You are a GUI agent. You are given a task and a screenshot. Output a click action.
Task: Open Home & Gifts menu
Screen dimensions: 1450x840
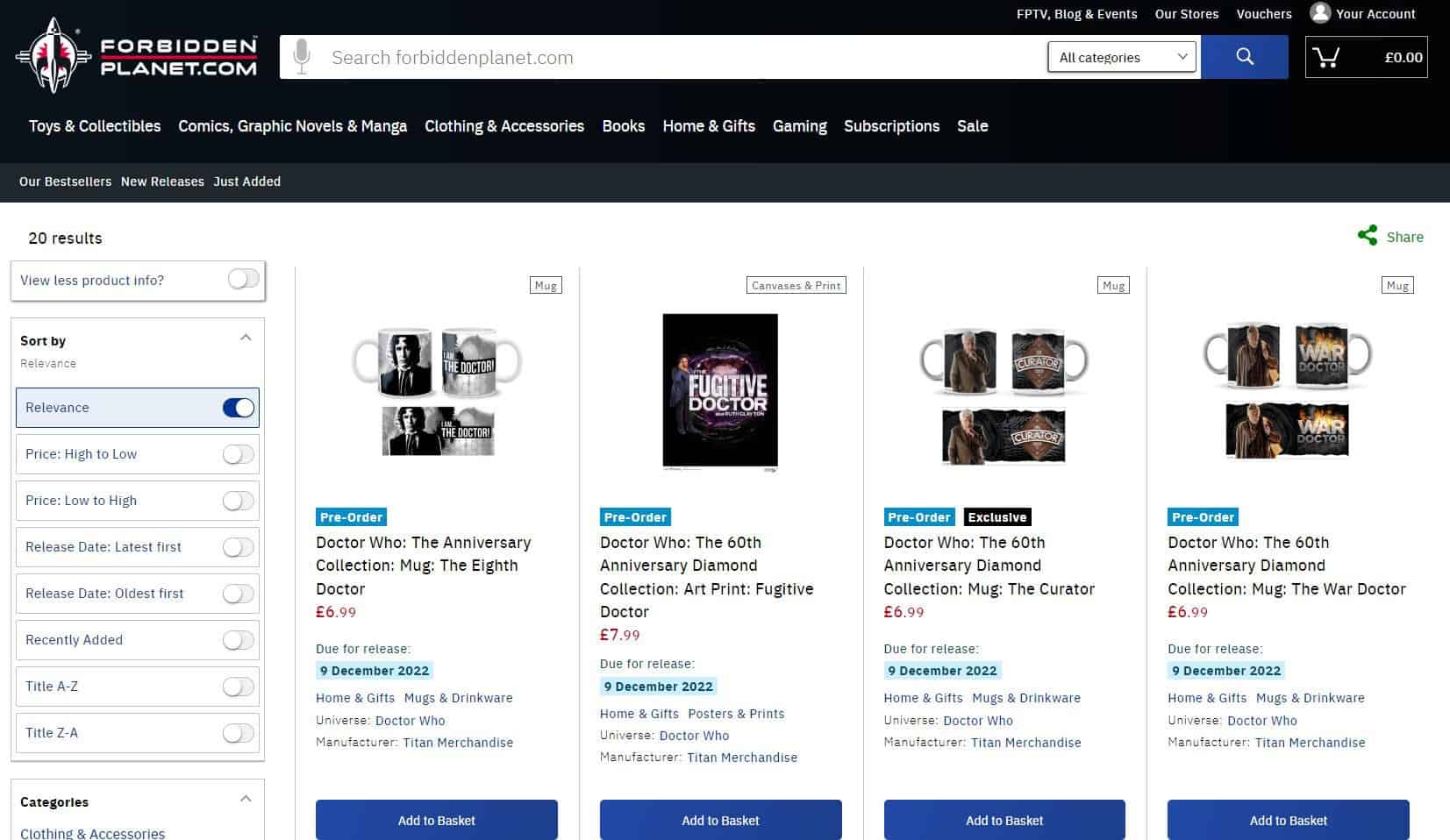click(x=709, y=126)
